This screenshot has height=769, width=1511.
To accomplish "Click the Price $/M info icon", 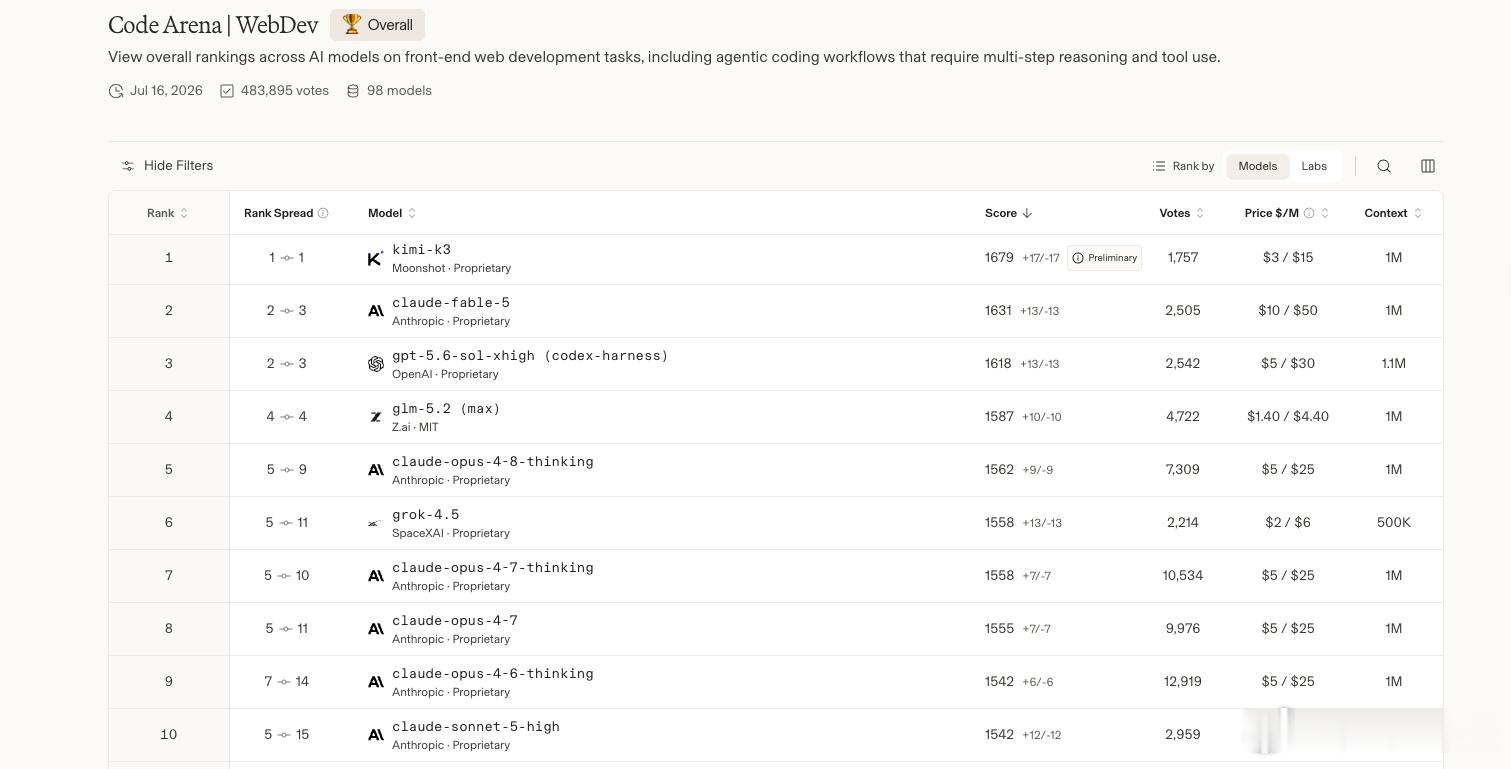I will [1309, 213].
